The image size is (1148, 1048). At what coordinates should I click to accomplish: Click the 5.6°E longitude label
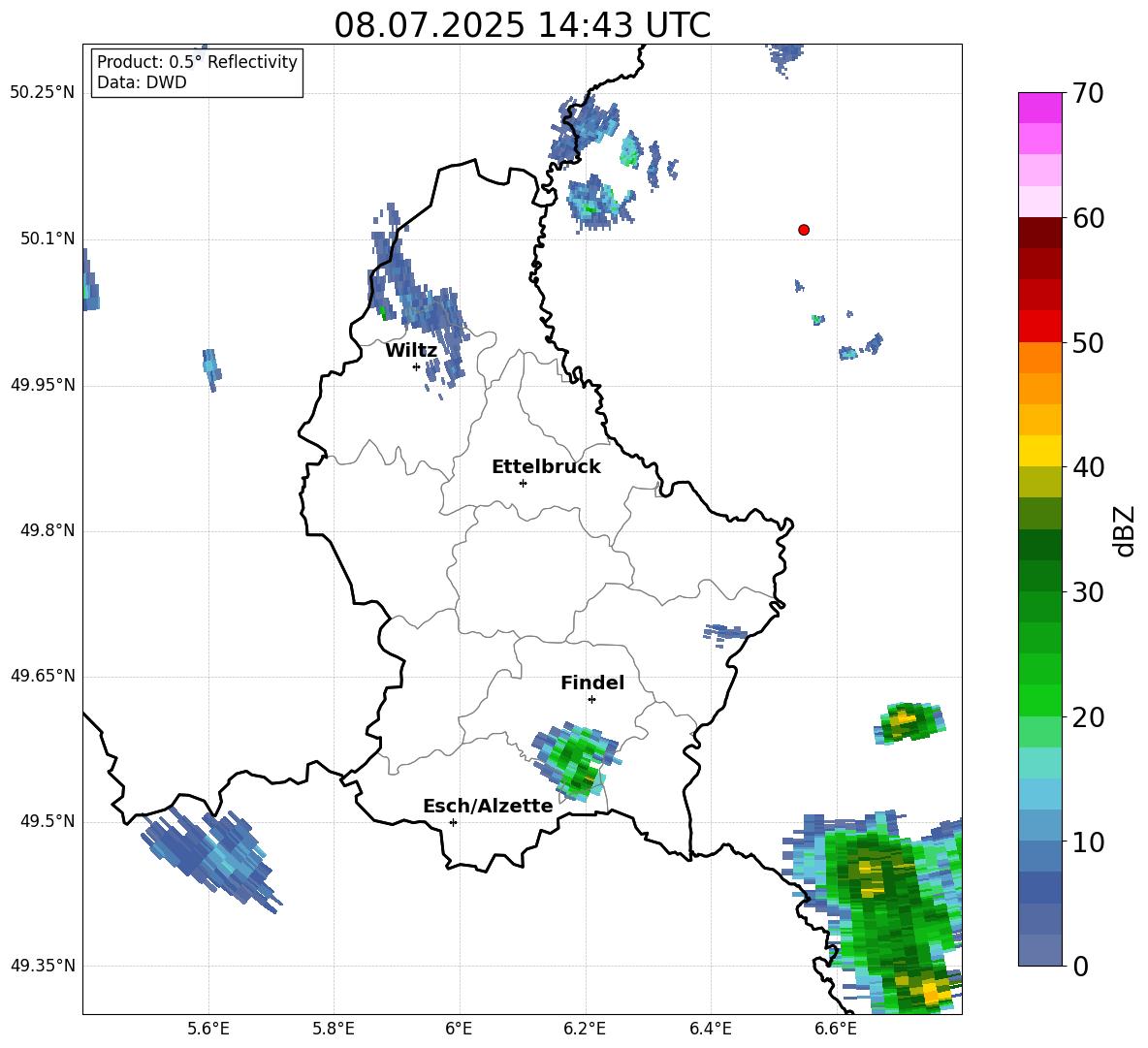click(x=208, y=1029)
